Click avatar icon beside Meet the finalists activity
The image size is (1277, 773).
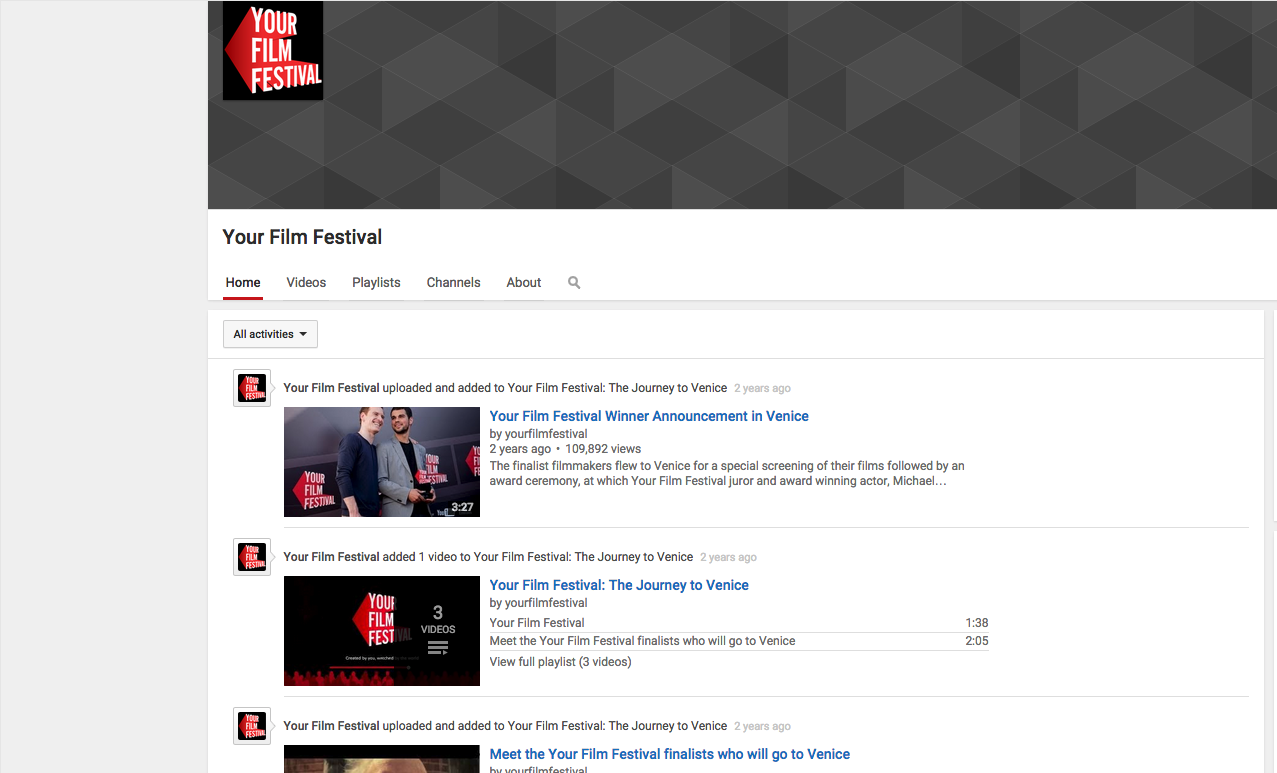pyautogui.click(x=252, y=726)
